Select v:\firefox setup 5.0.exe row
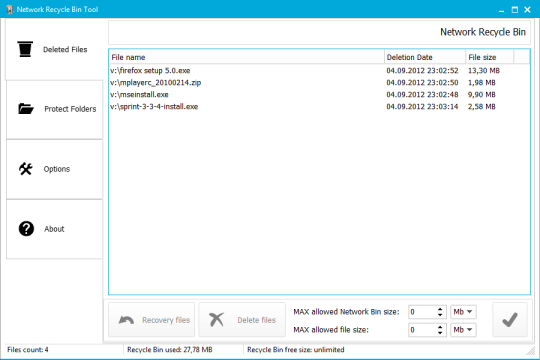The width and height of the screenshot is (540, 360). [x=319, y=71]
